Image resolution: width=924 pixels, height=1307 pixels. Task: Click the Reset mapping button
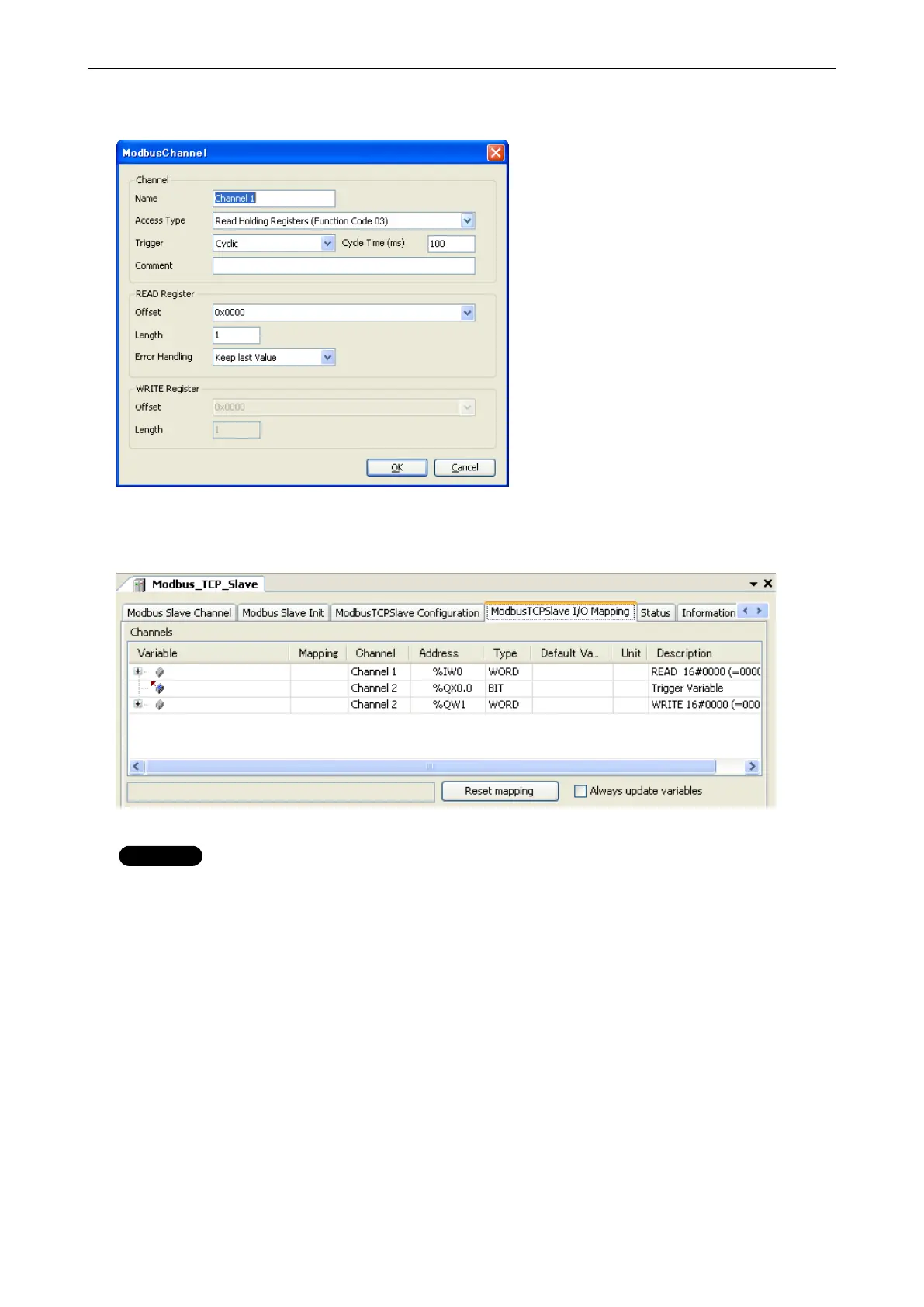[500, 791]
